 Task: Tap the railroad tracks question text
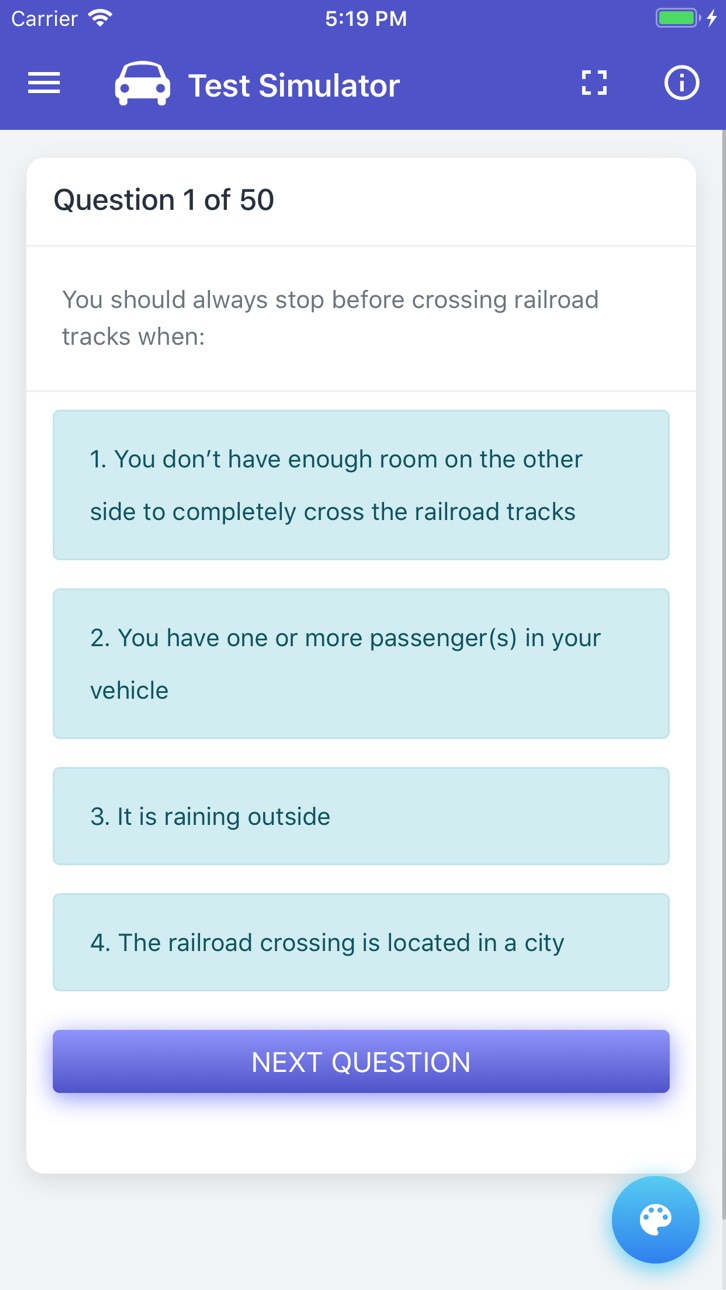(x=331, y=318)
